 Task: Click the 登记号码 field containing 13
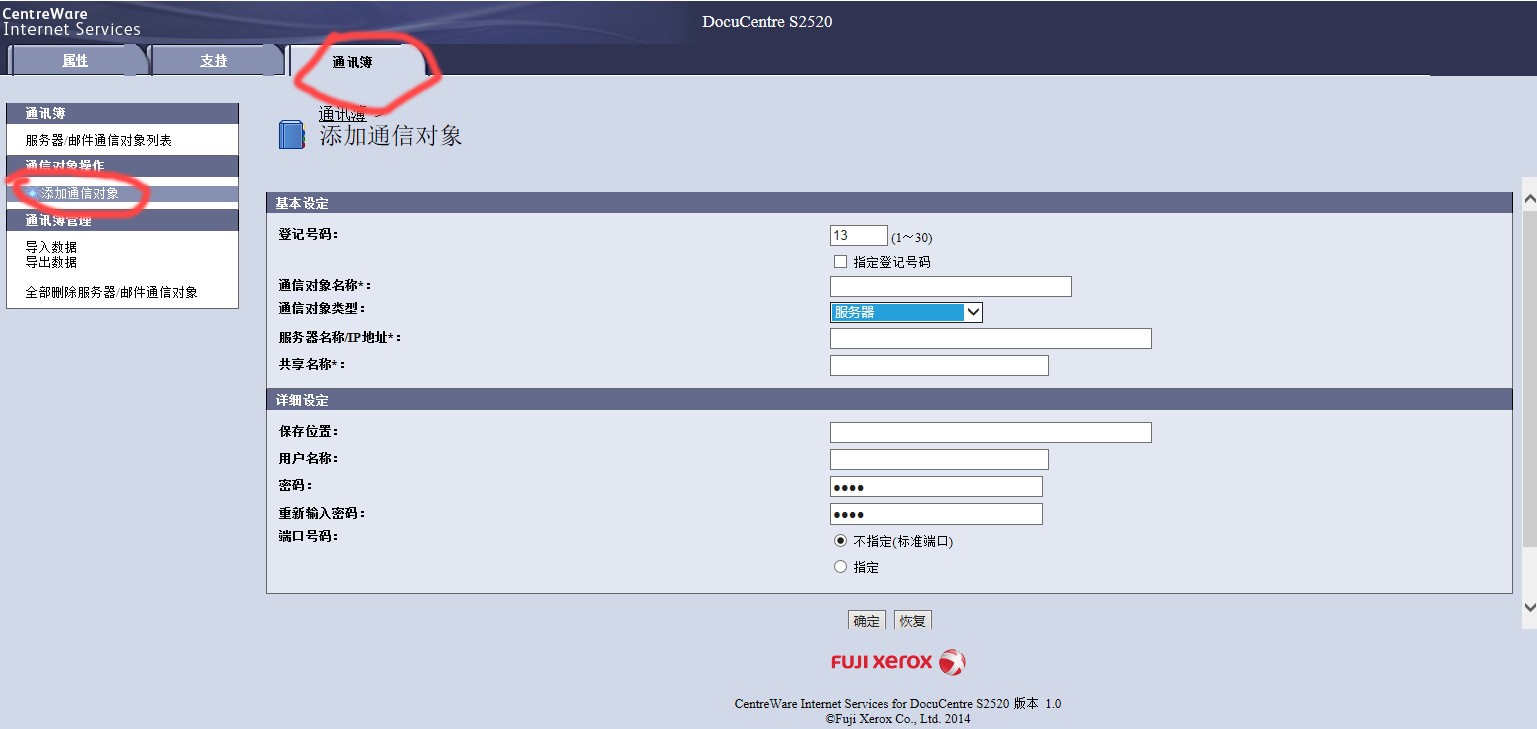(859, 235)
